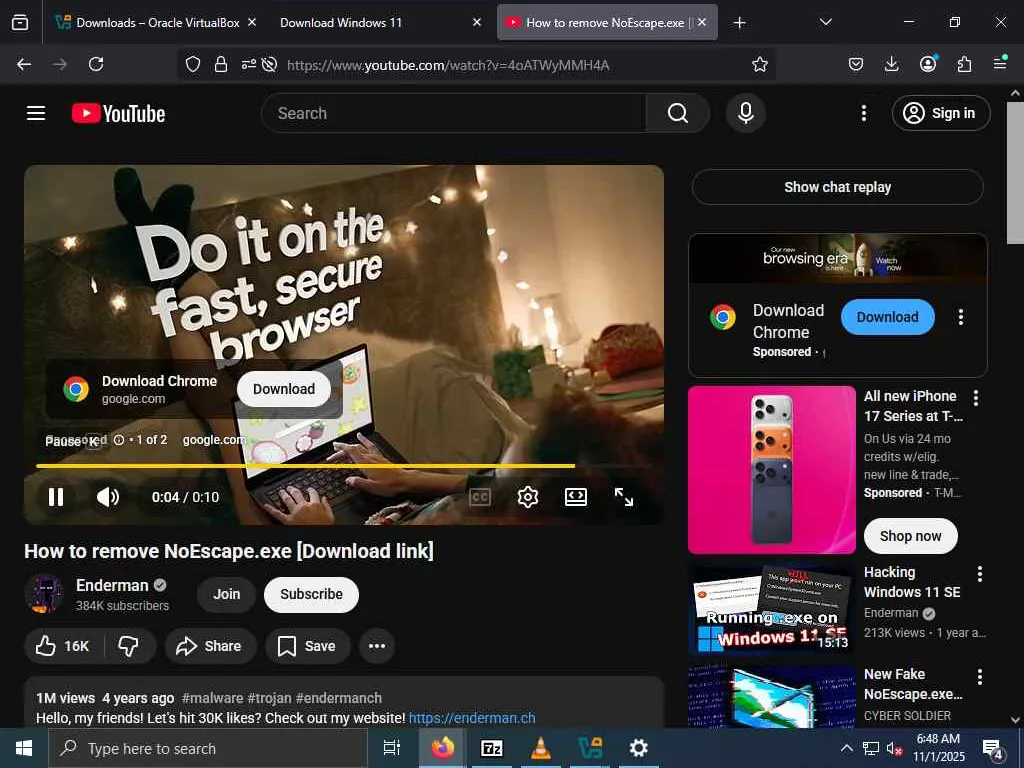1024x768 pixels.
Task: Open YouTube settings three-dot menu
Action: coord(863,114)
